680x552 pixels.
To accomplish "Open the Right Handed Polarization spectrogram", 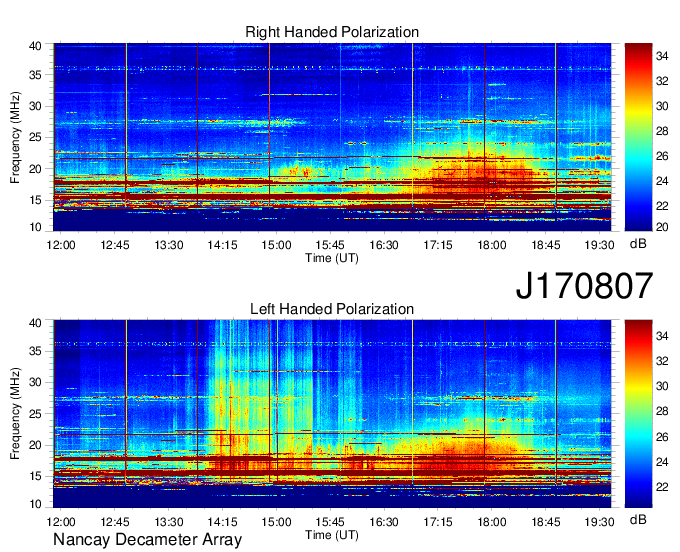I will (332, 137).
